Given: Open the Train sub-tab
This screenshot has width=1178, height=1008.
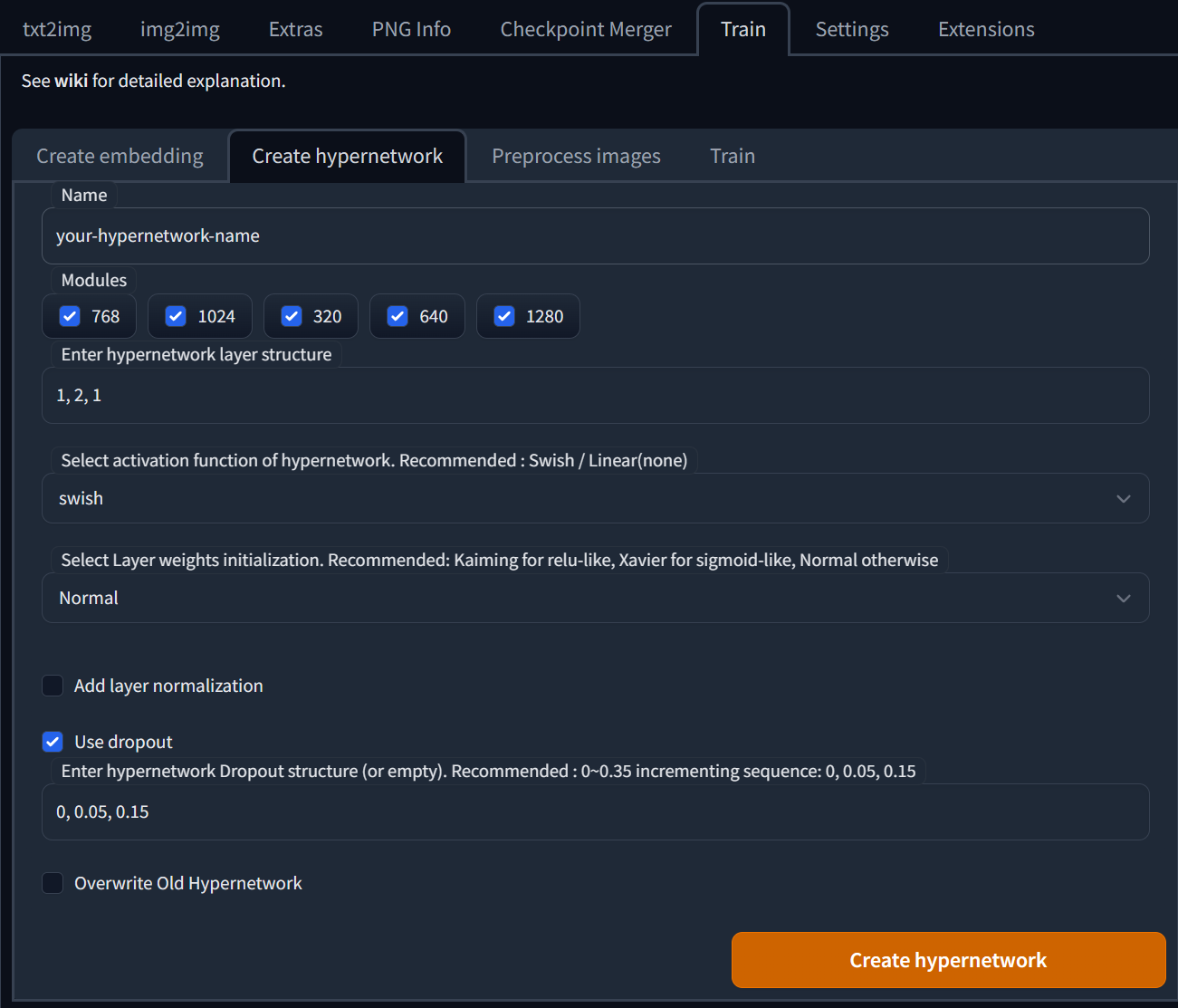Looking at the screenshot, I should [732, 156].
